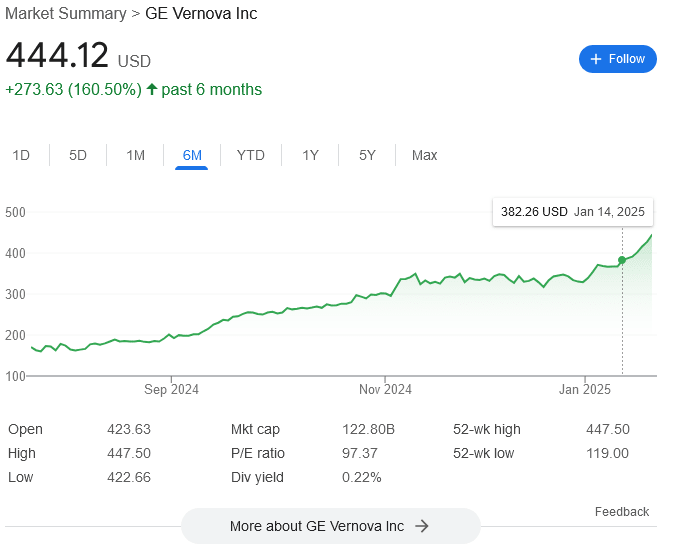This screenshot has width=676, height=559.
Task: Click the Sep 2024 axis label
Action: 172,389
